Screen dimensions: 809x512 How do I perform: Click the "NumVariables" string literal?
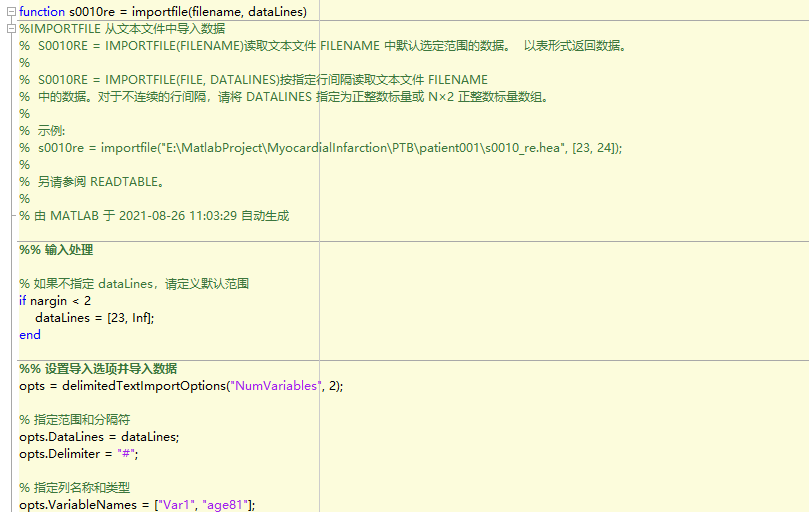pos(276,386)
